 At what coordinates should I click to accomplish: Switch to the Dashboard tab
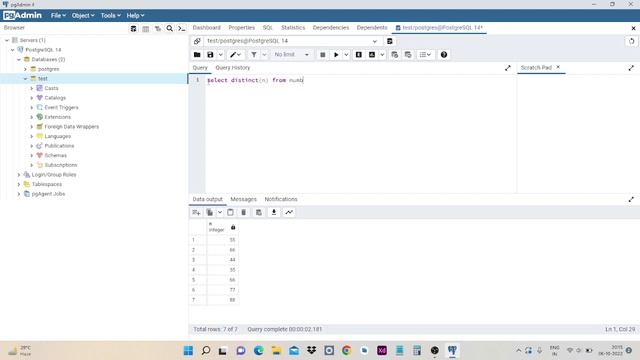pyautogui.click(x=207, y=28)
